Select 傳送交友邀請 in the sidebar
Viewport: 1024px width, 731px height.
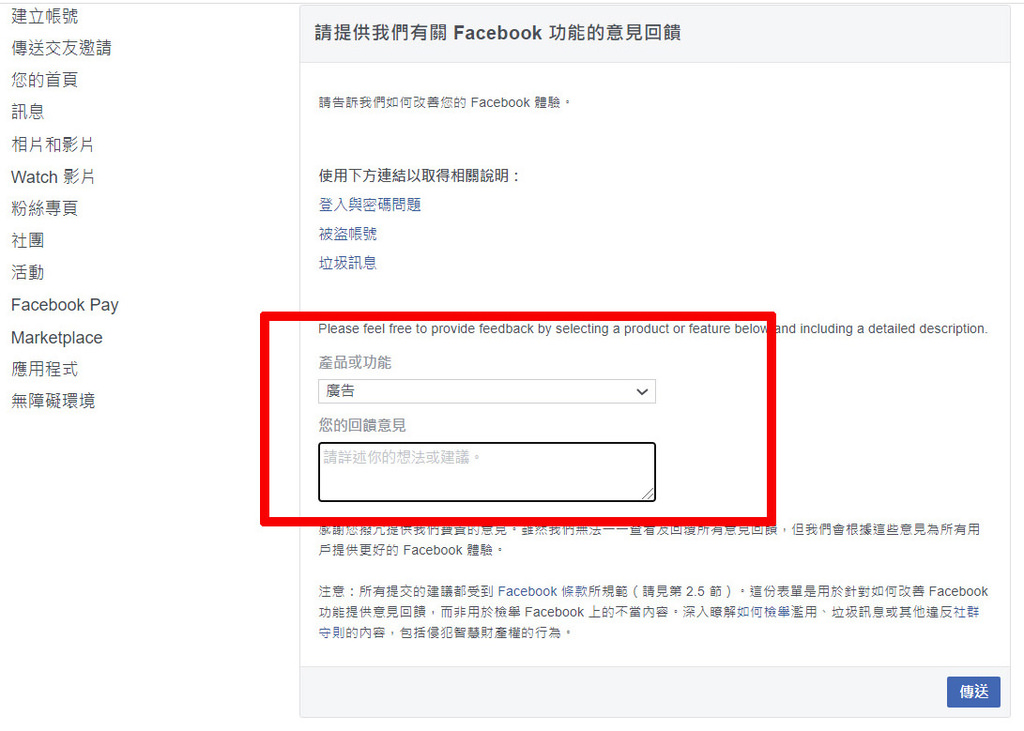[x=61, y=48]
